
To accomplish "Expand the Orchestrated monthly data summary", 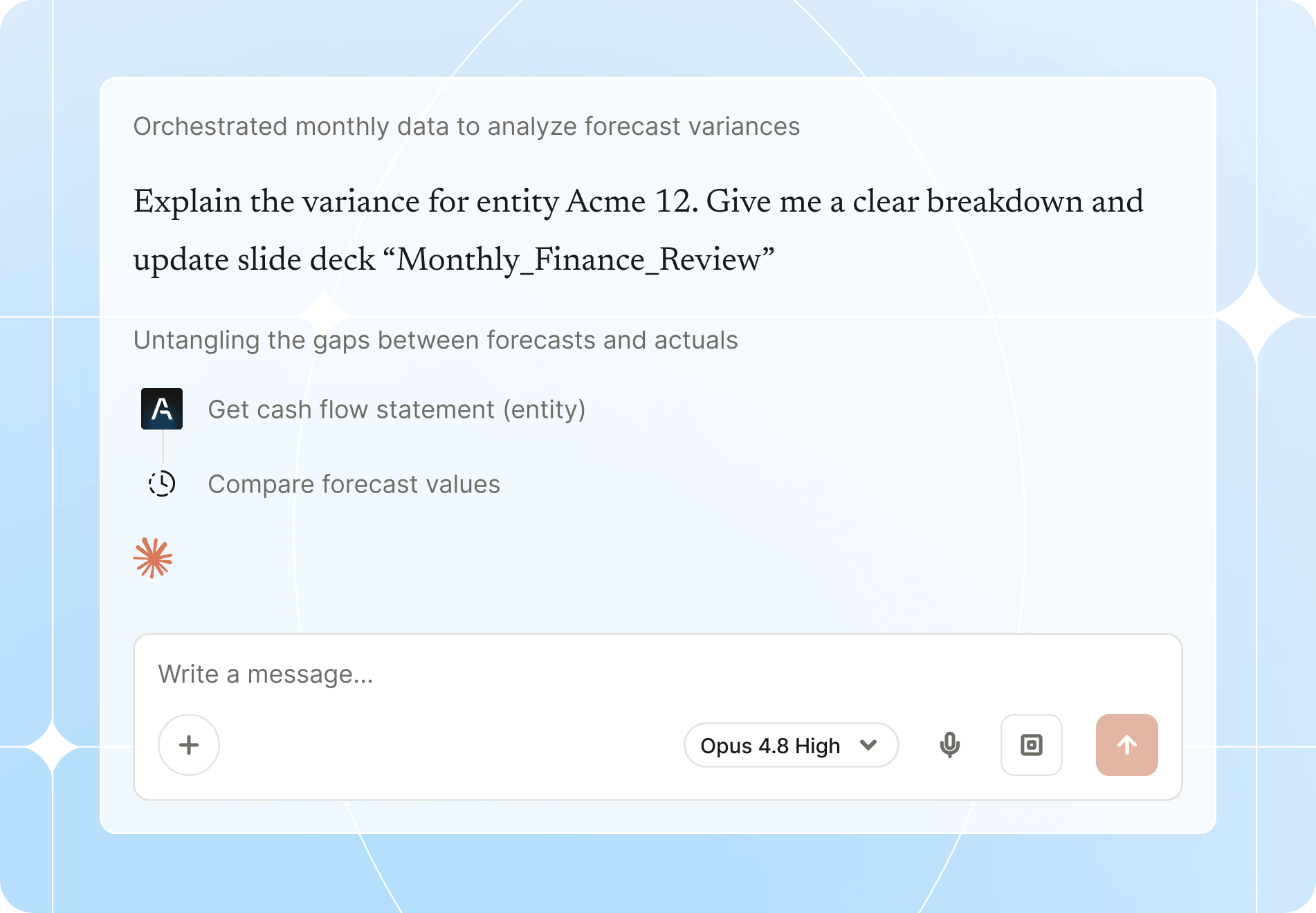I will (466, 127).
